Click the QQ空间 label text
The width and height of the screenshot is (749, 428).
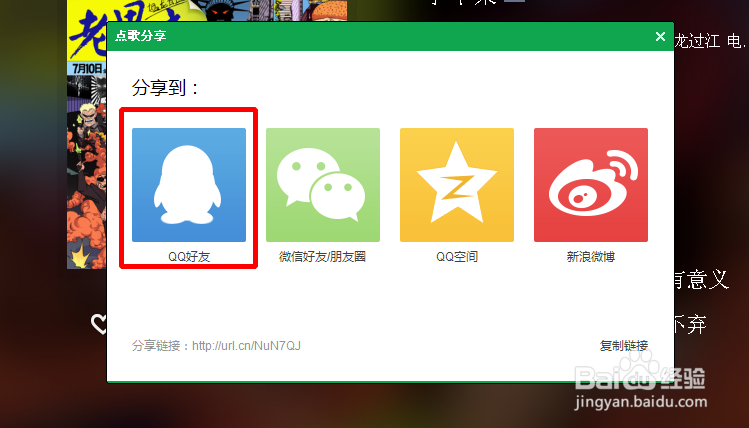[457, 257]
